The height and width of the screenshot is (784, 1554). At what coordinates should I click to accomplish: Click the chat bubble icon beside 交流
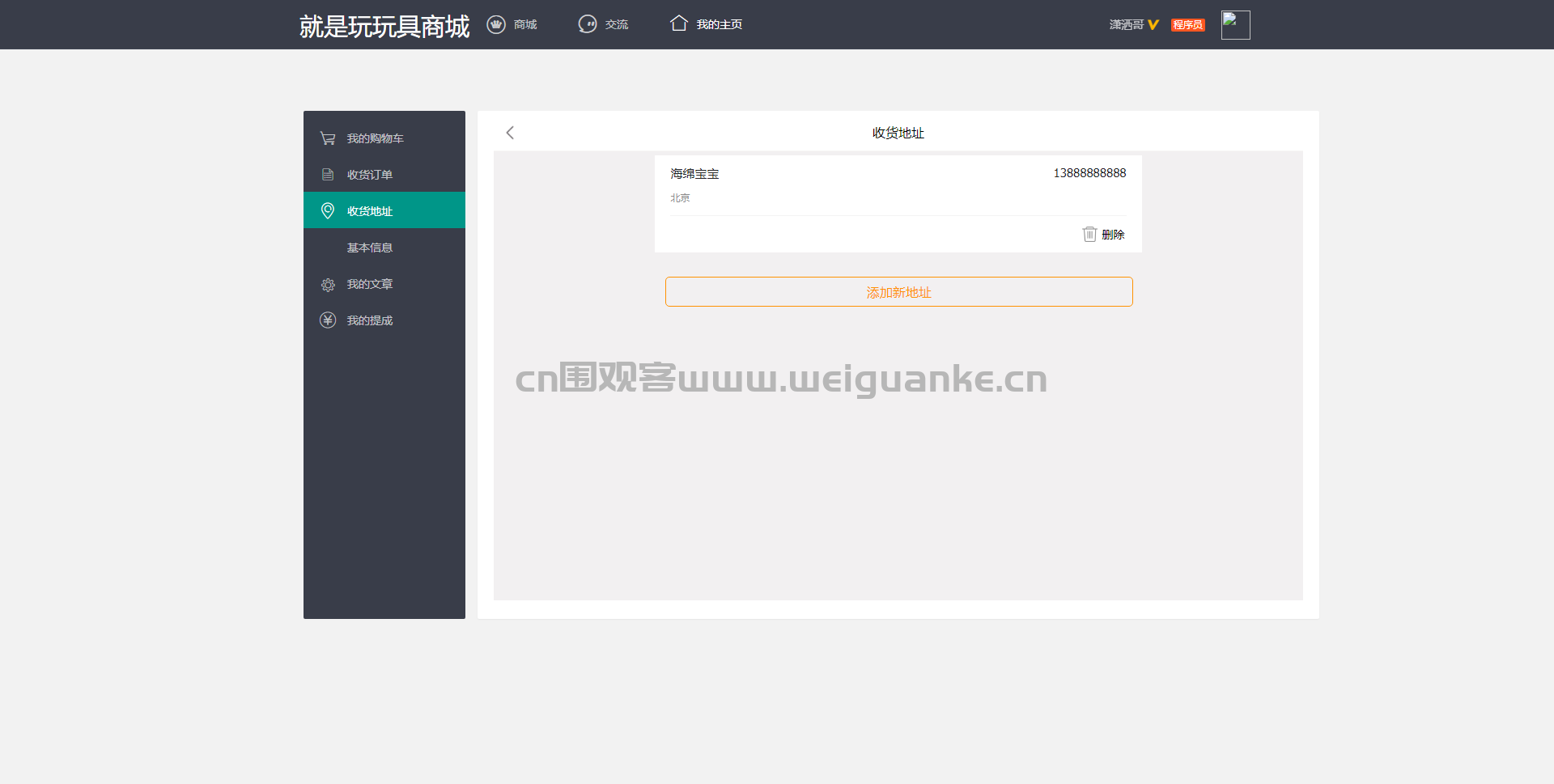588,24
